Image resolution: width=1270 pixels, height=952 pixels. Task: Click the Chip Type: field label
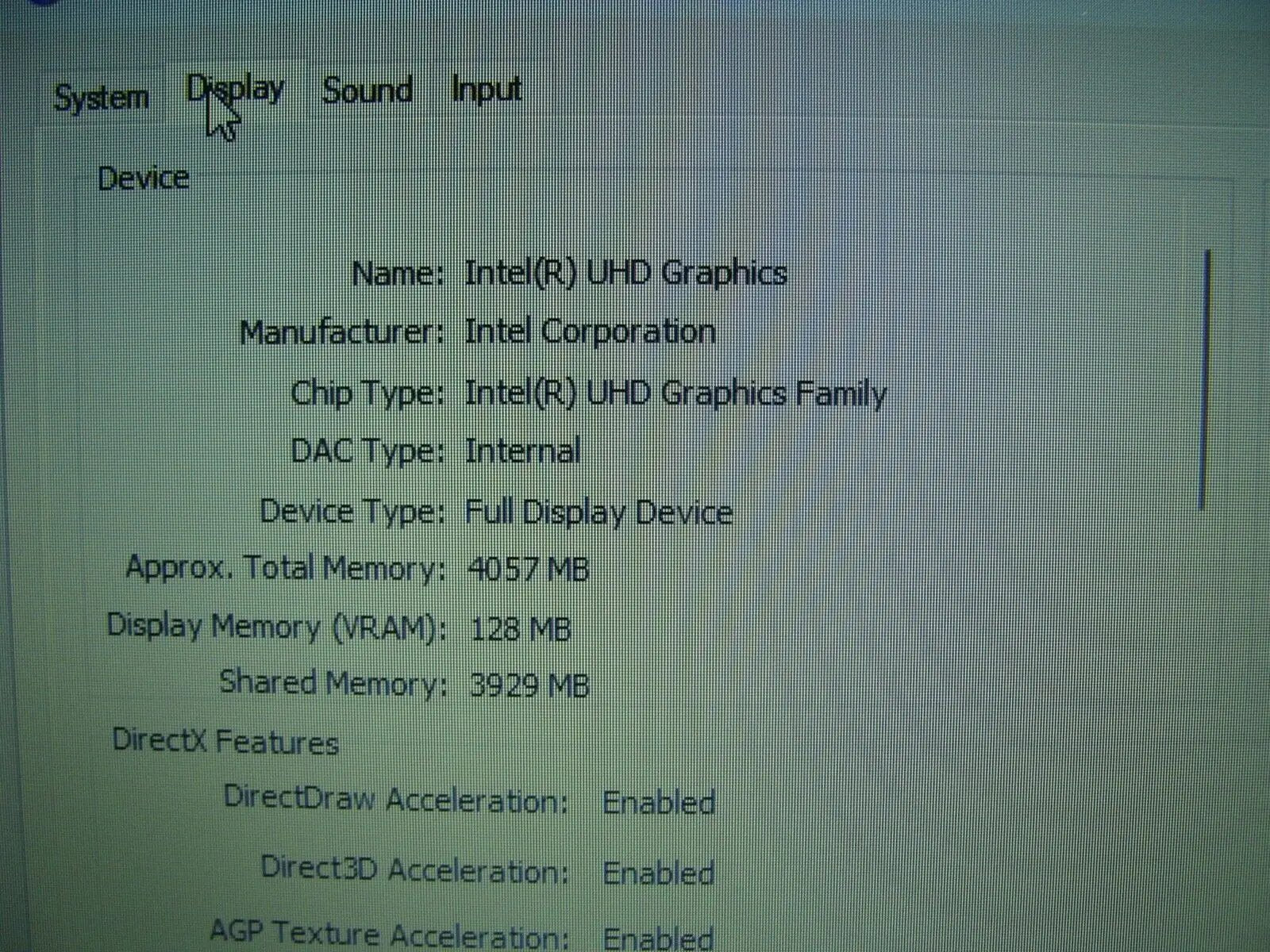point(368,393)
